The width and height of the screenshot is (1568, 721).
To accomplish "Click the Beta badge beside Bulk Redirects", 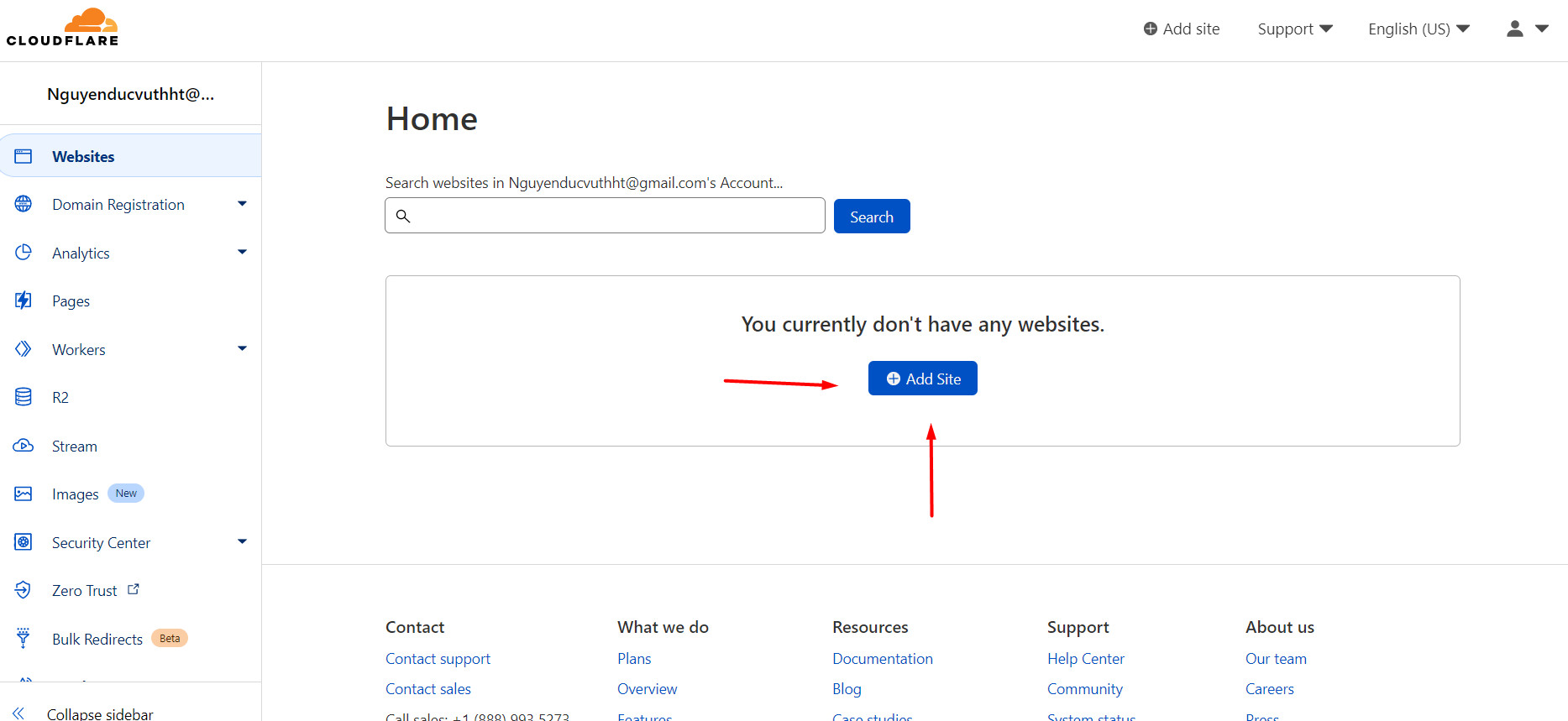I will click(x=170, y=638).
